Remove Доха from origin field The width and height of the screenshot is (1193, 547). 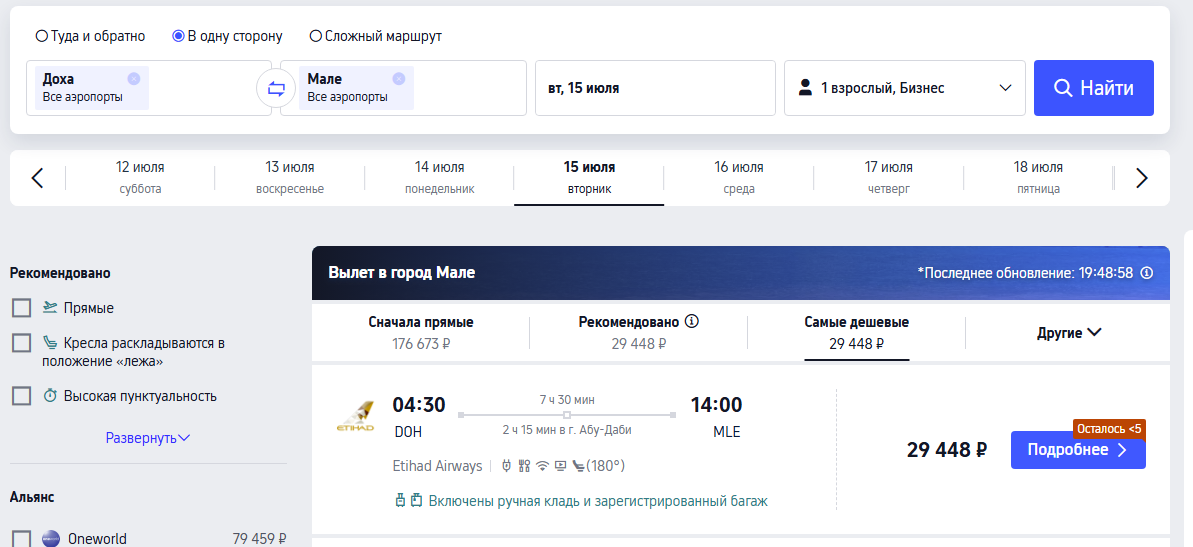(x=134, y=78)
